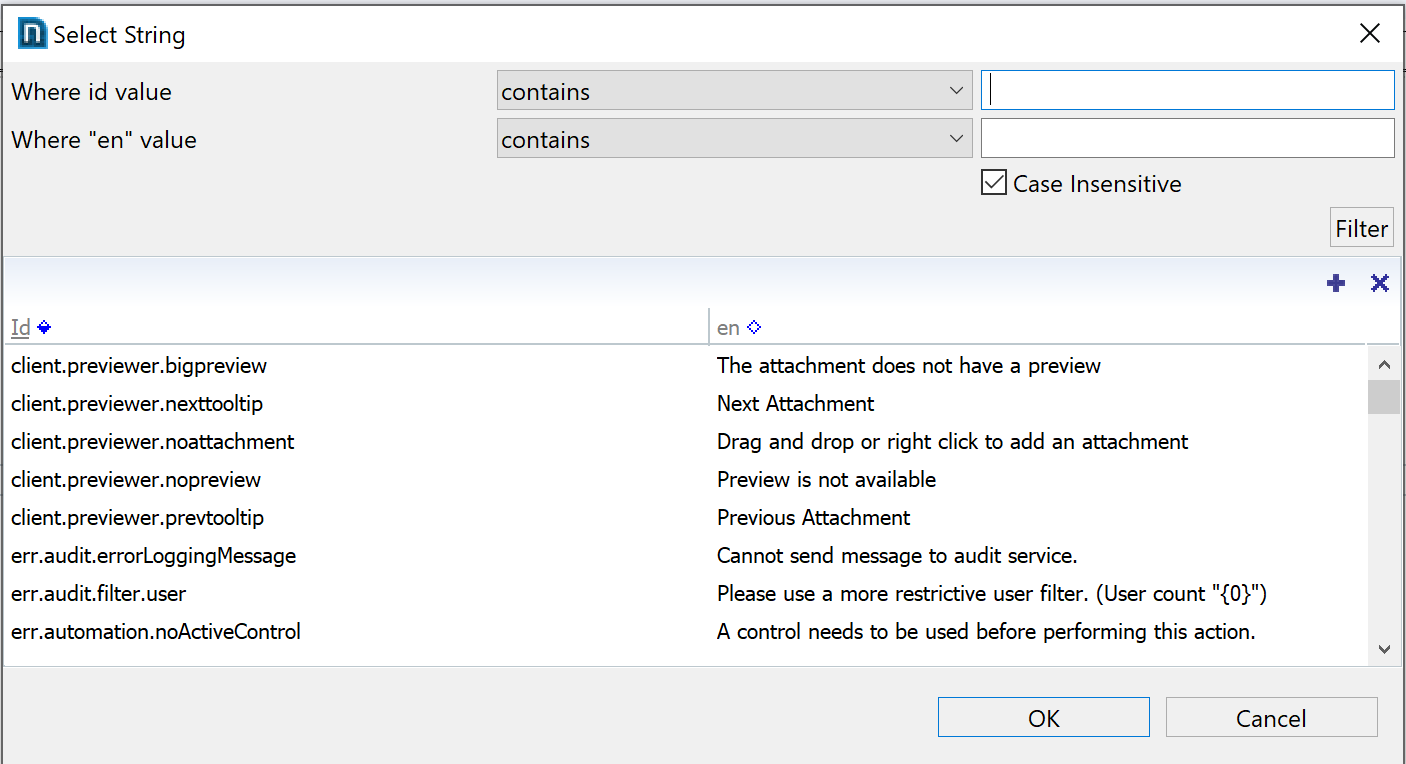The image size is (1406, 764).
Task: Select the err.audit.filter.user row
Action: point(99,594)
